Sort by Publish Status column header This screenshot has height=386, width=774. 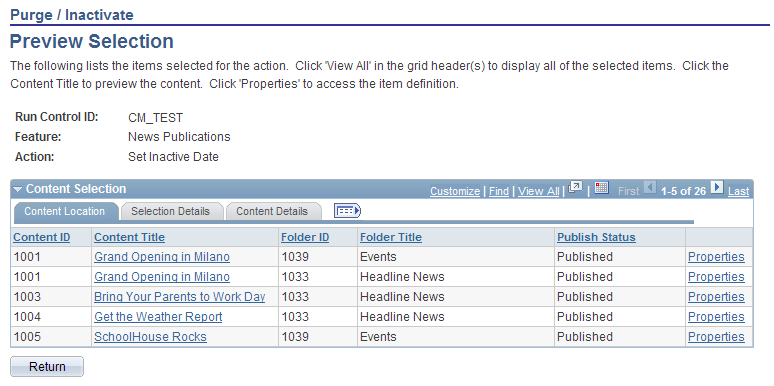pos(596,237)
